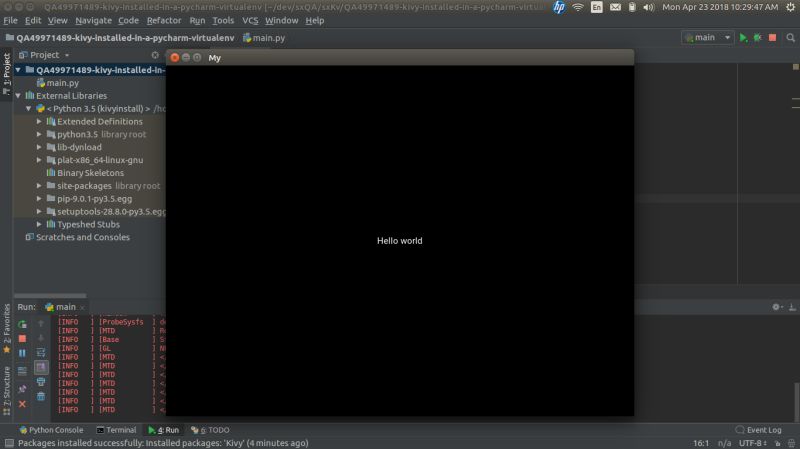This screenshot has width=800, height=449.
Task: Open the Terminal tool window
Action: 116,430
